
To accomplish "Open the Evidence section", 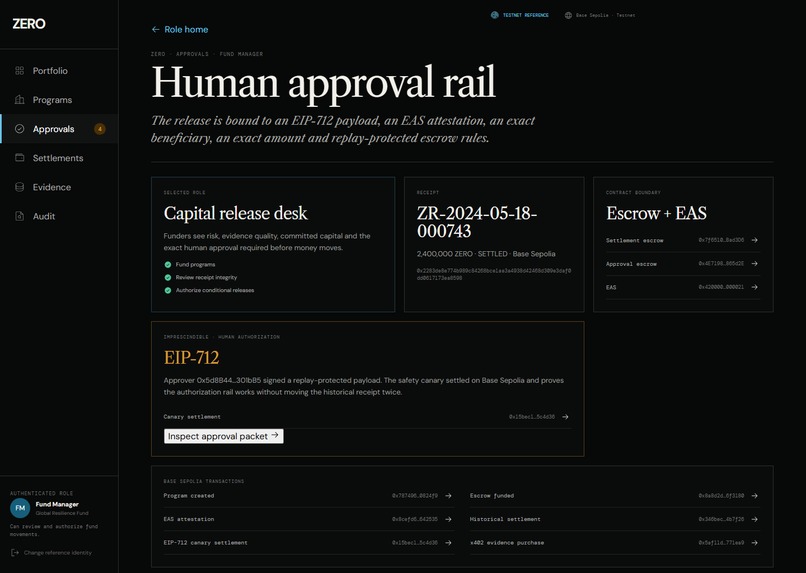I will (59, 187).
